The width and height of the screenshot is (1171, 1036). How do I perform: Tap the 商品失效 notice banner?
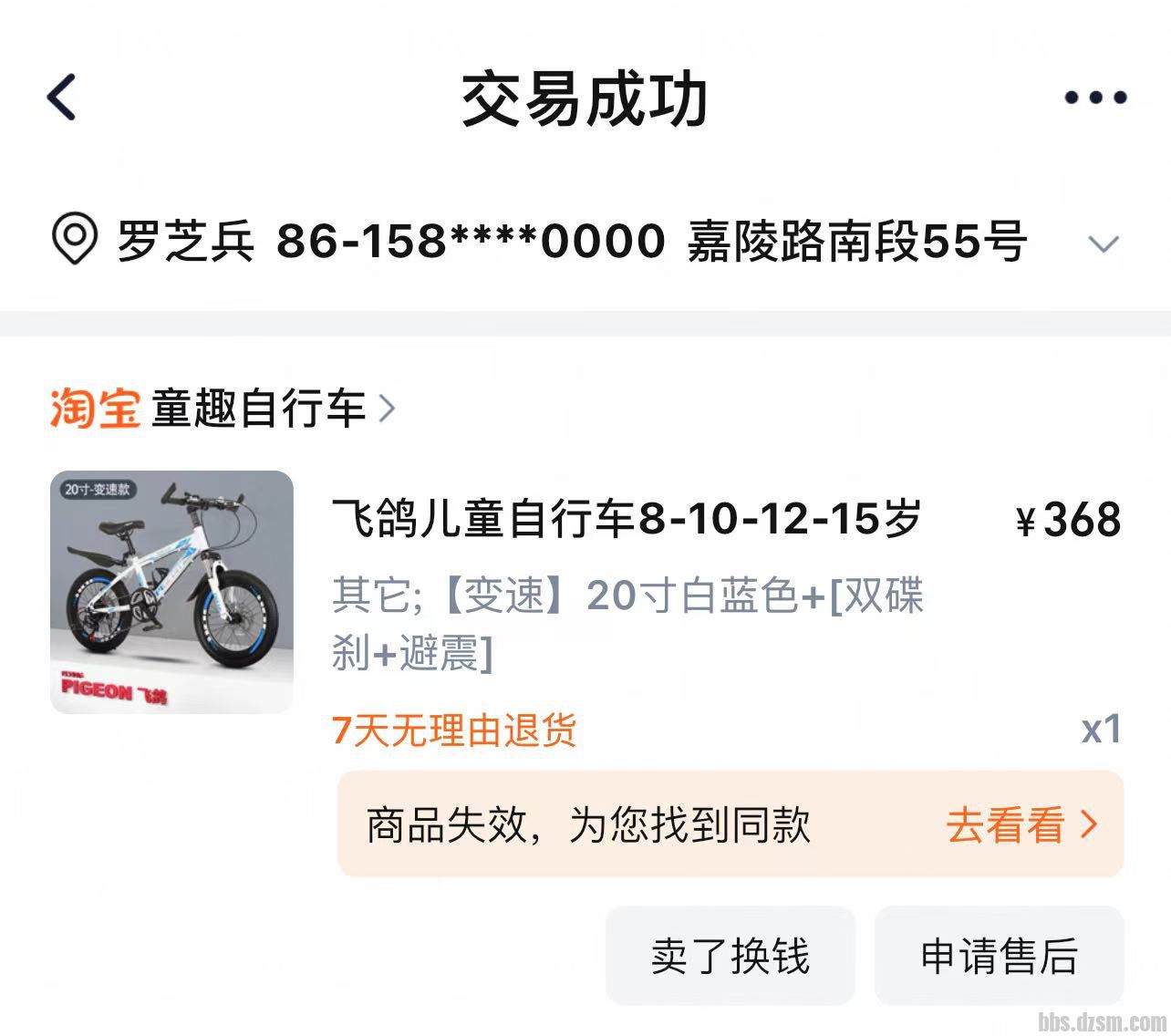tap(731, 824)
